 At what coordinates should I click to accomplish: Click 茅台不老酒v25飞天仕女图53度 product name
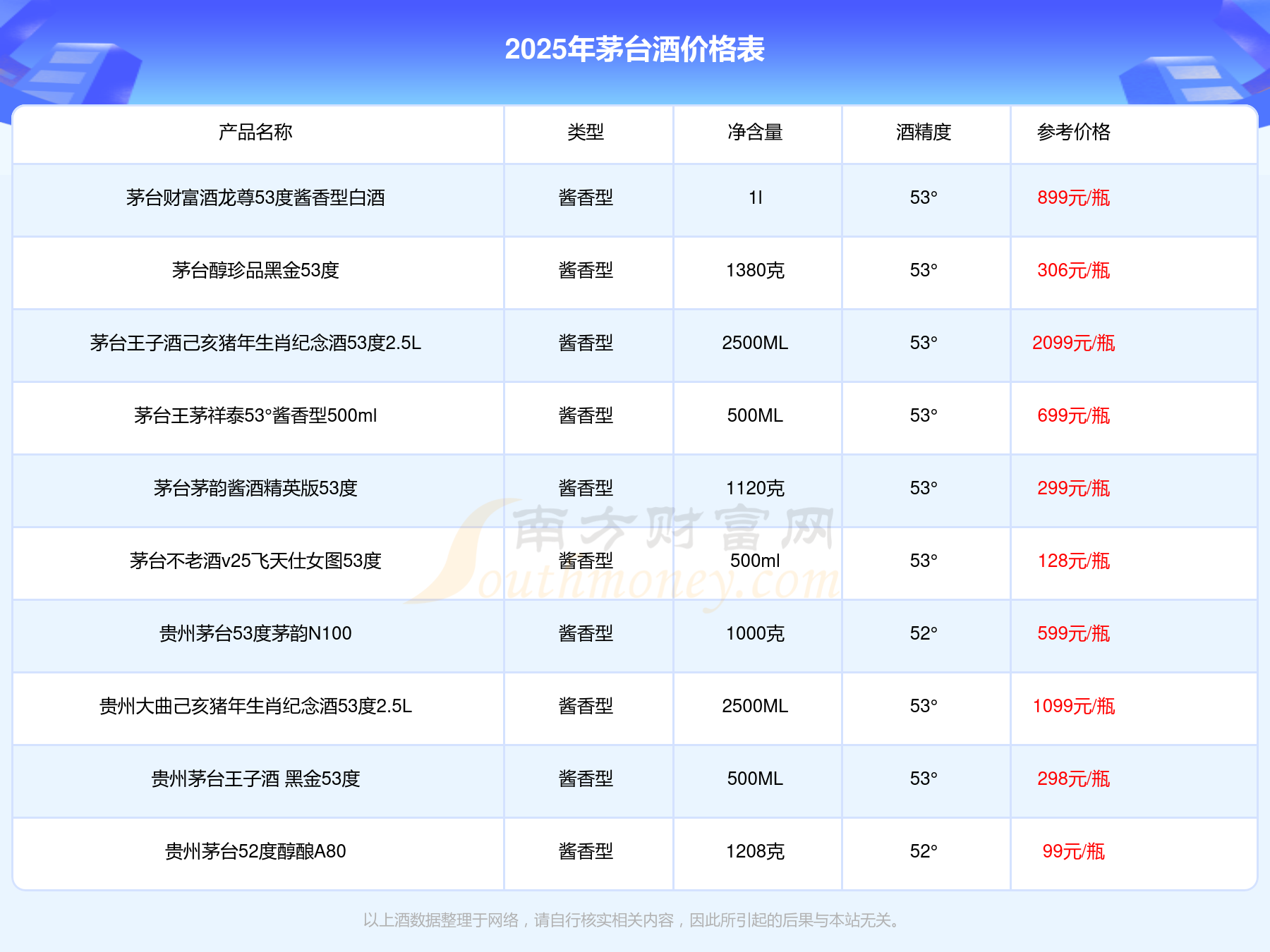point(255,561)
